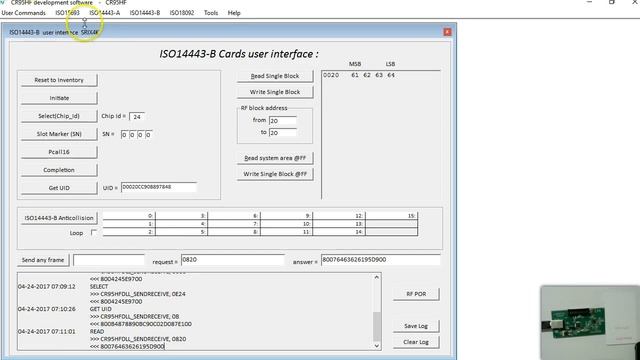Open the ISO14443-B menu
Viewport: 640px width, 360px height.
point(144,13)
